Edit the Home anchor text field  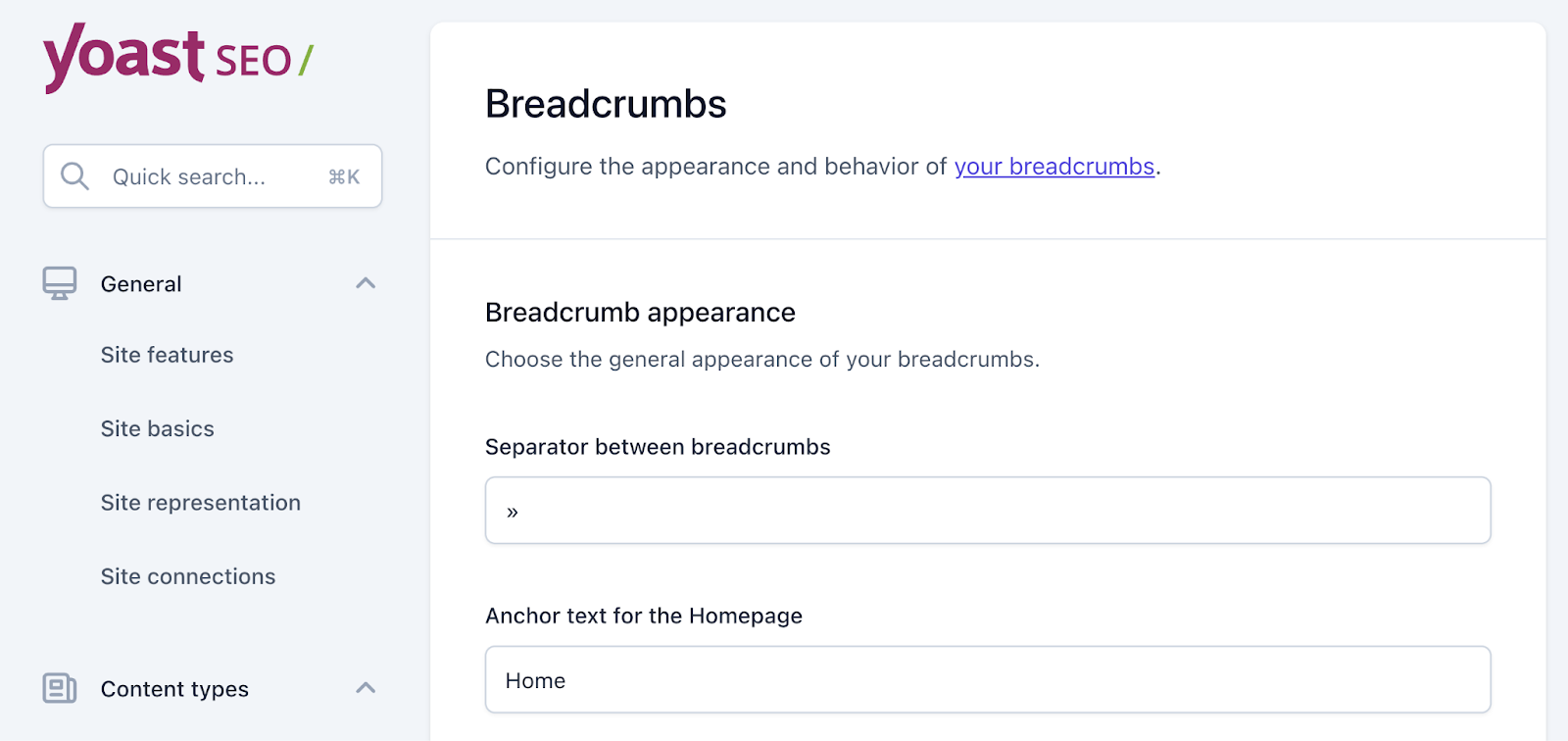click(987, 679)
